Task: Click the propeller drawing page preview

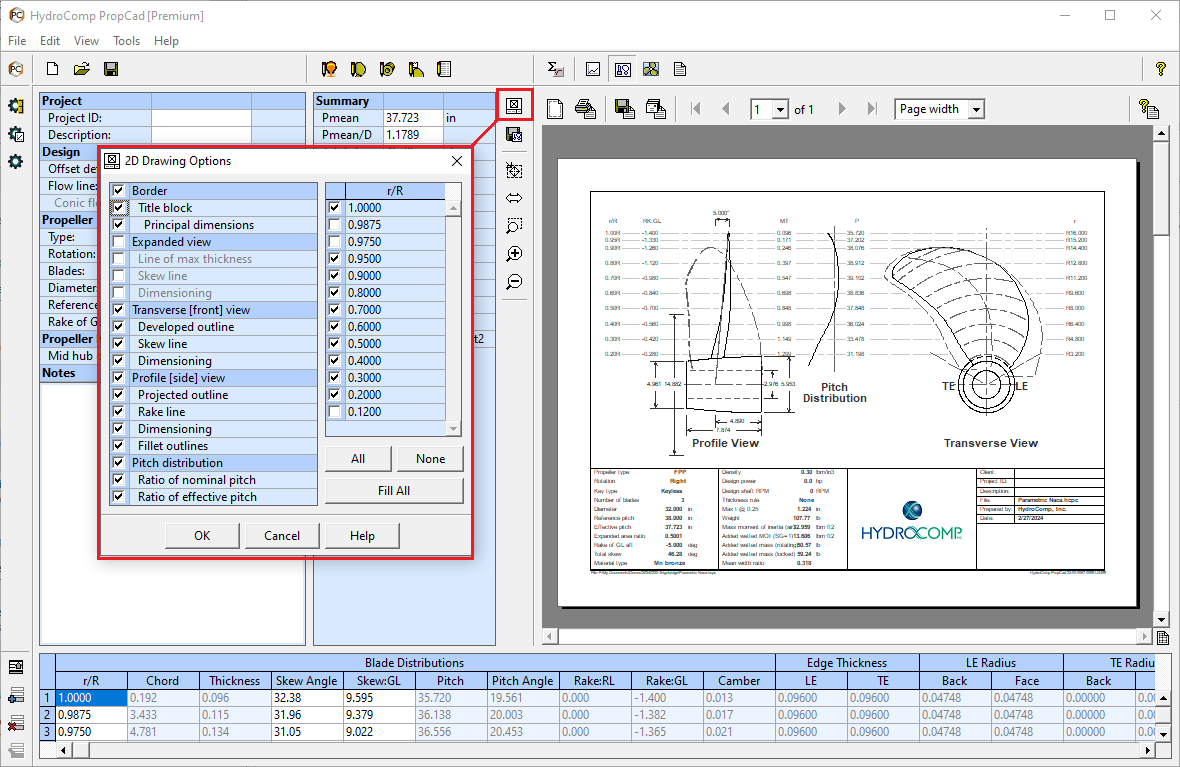Action: point(847,382)
